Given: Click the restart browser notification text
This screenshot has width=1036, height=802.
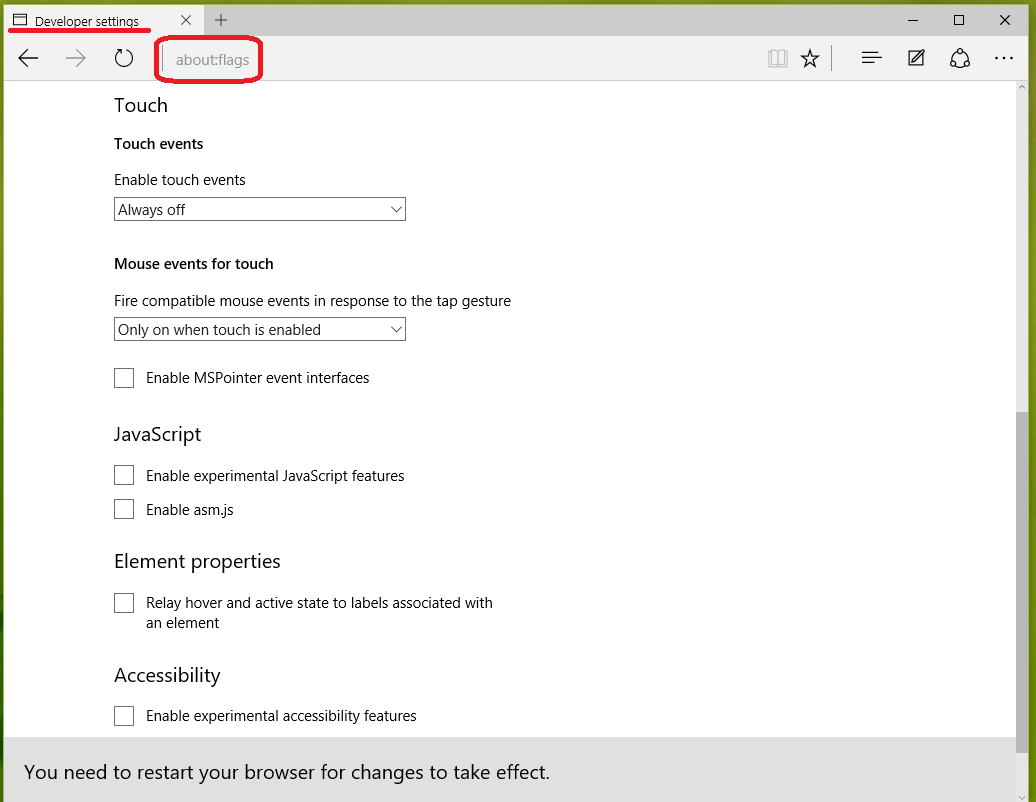Looking at the screenshot, I should (x=287, y=772).
